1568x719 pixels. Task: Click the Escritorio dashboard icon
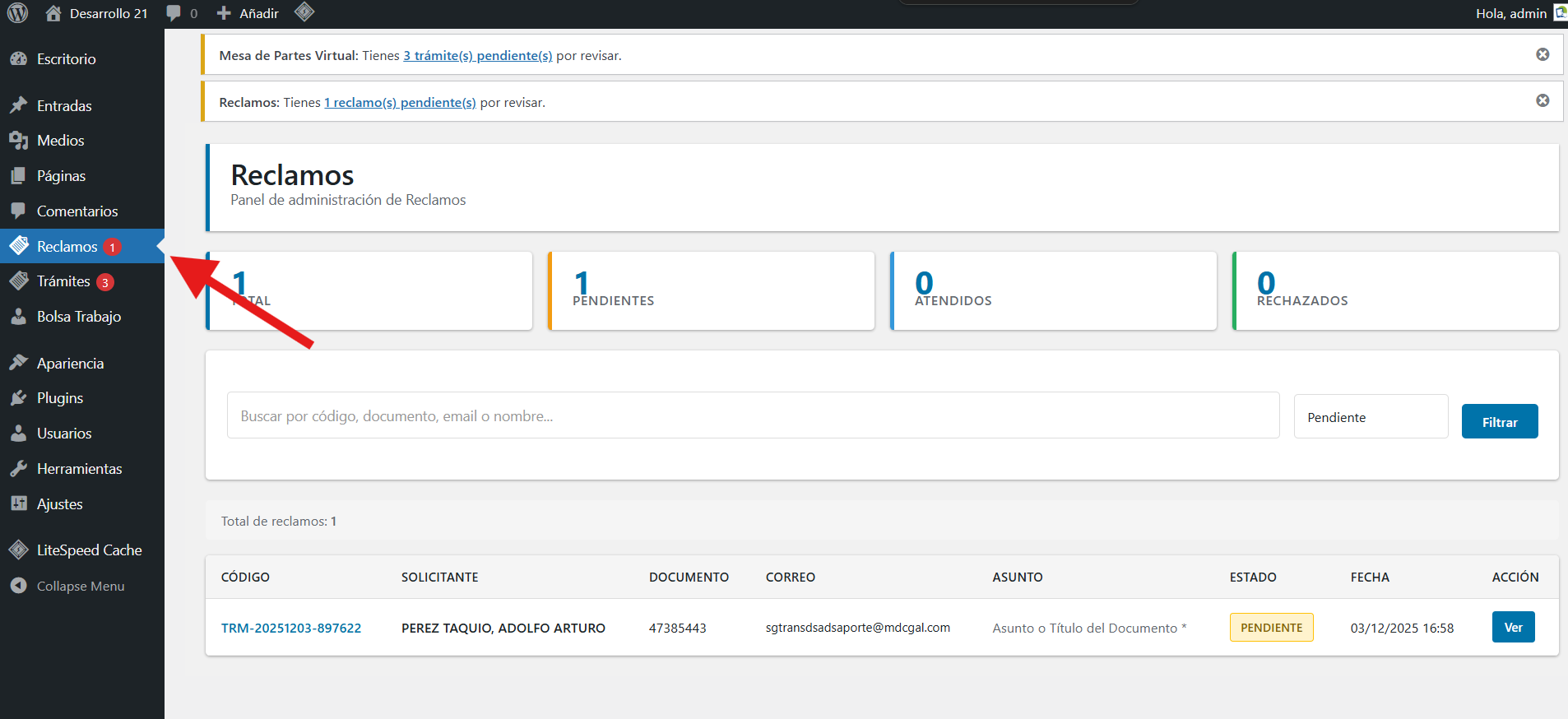[18, 59]
